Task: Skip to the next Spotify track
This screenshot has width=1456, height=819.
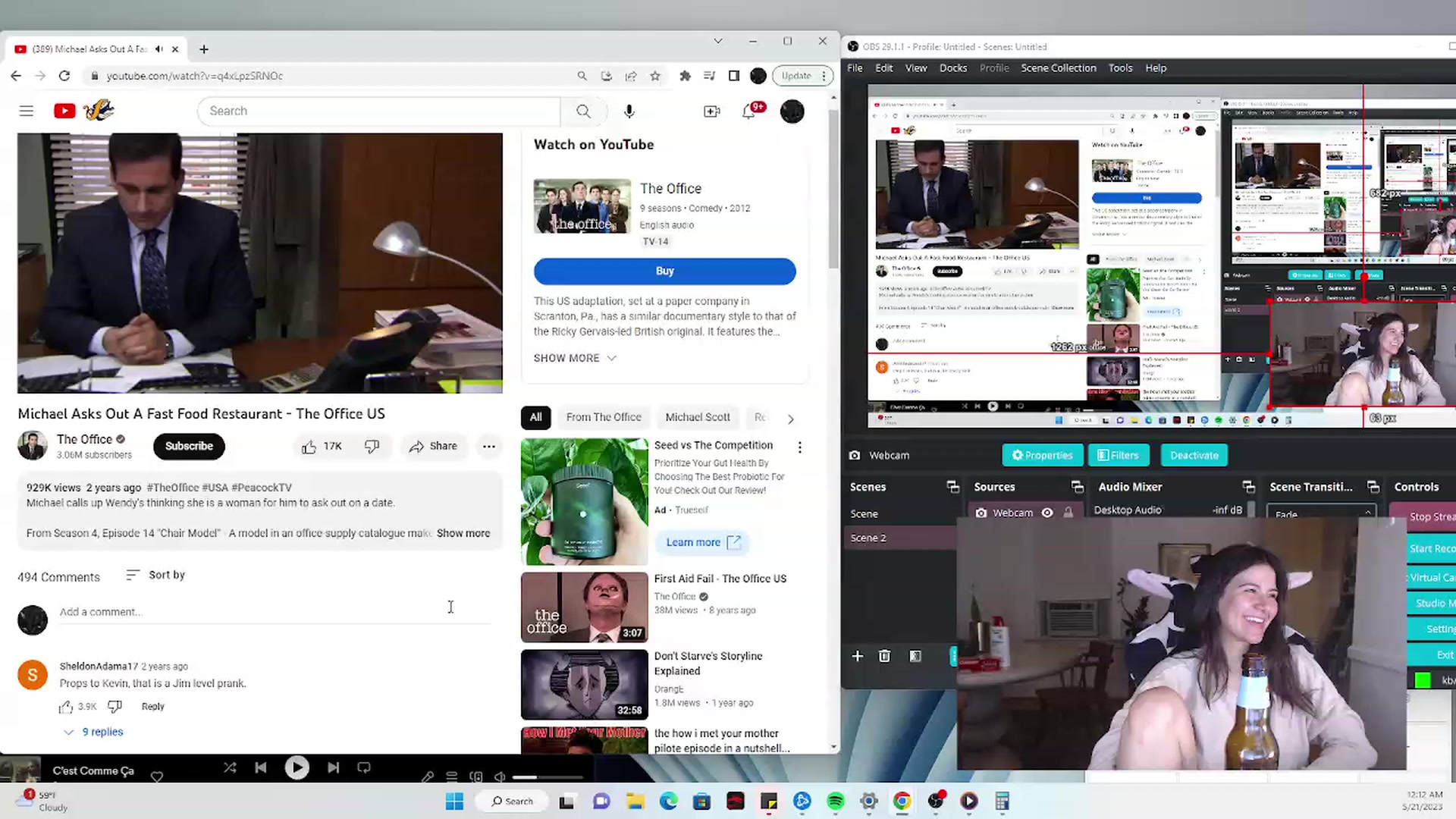Action: click(x=334, y=768)
